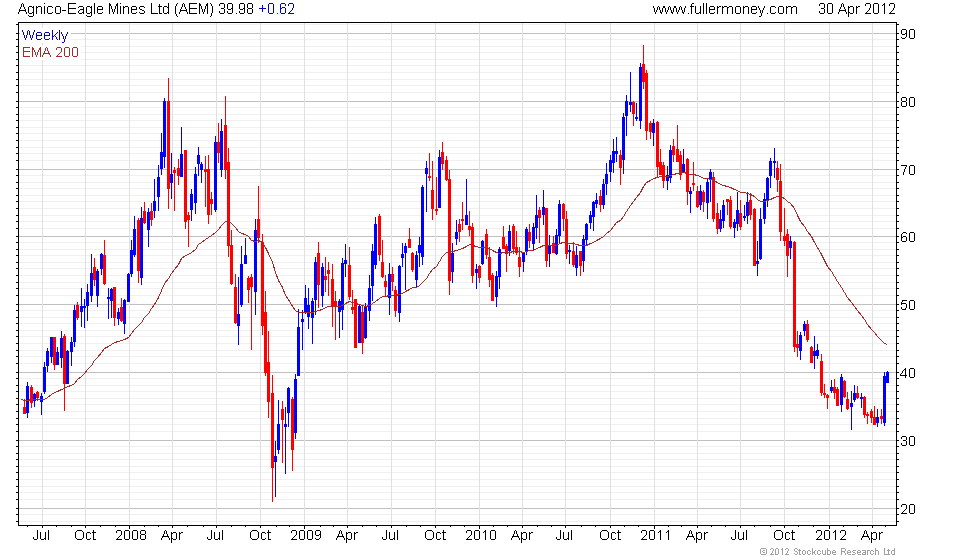Click the 30 Apr 2012 date
Image resolution: width=980 pixels, height=560 pixels.
tap(856, 9)
